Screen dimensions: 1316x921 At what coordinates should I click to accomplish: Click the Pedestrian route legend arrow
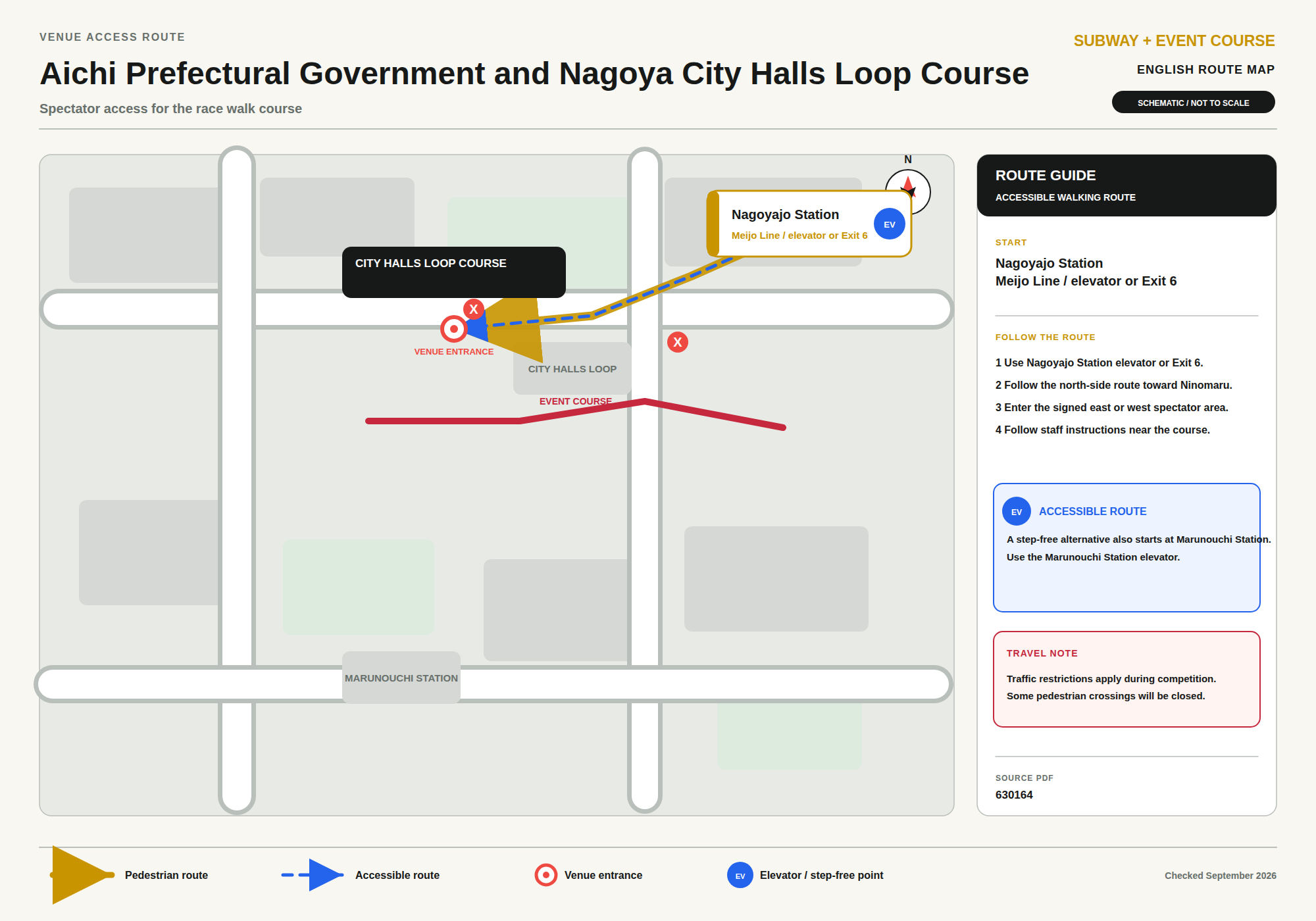point(83,875)
